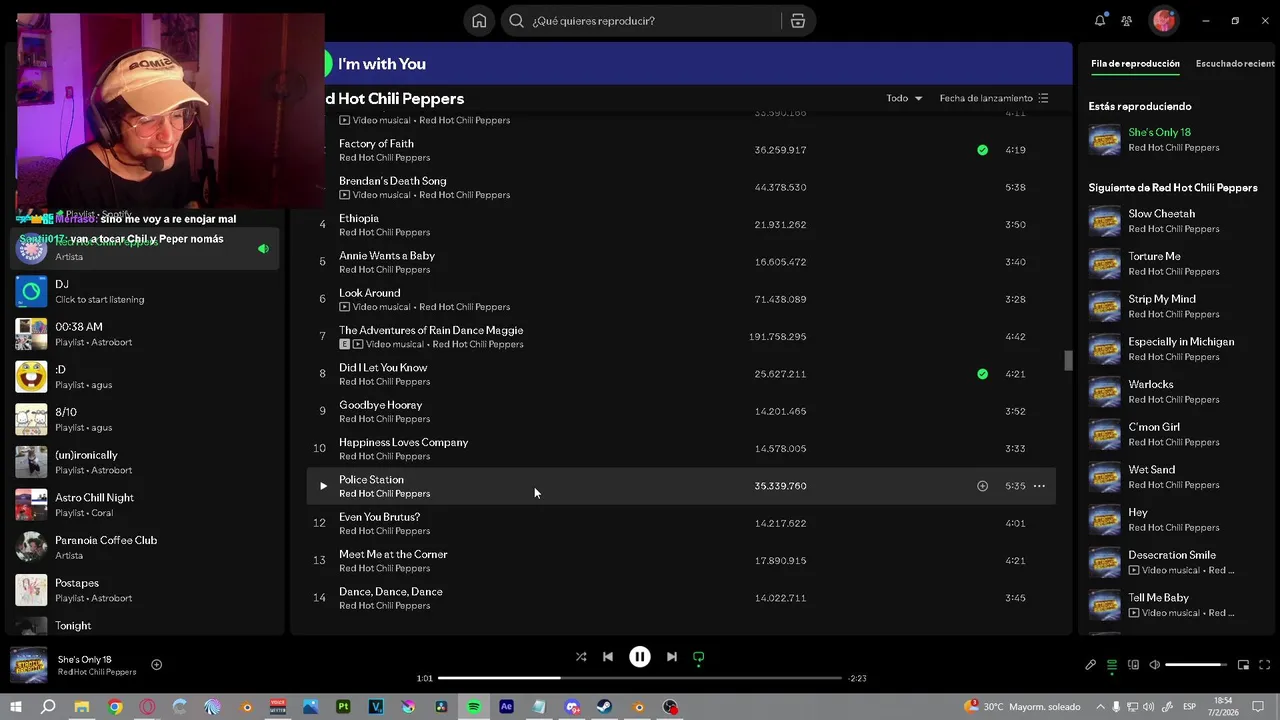The height and width of the screenshot is (720, 1280).
Task: Adjust the volume slider
Action: 1196,665
